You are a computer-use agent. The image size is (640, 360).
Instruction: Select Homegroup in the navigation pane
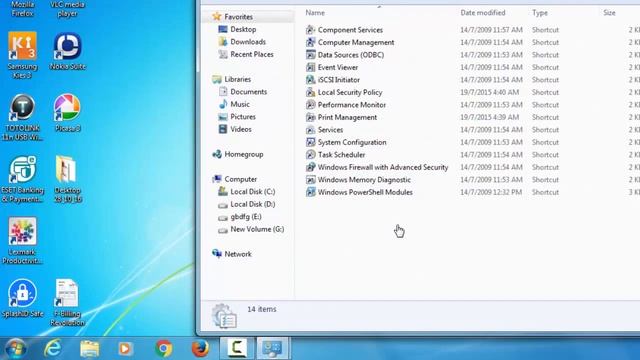[x=244, y=154]
